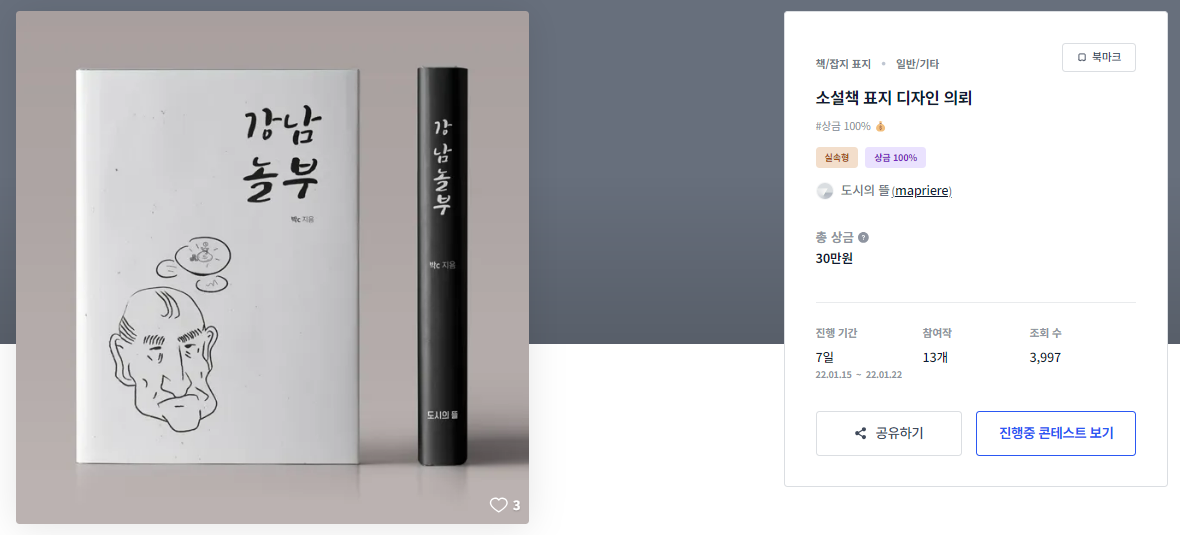The width and height of the screenshot is (1180, 535).
Task: Select the purple 상금 100% badge
Action: (x=895, y=158)
